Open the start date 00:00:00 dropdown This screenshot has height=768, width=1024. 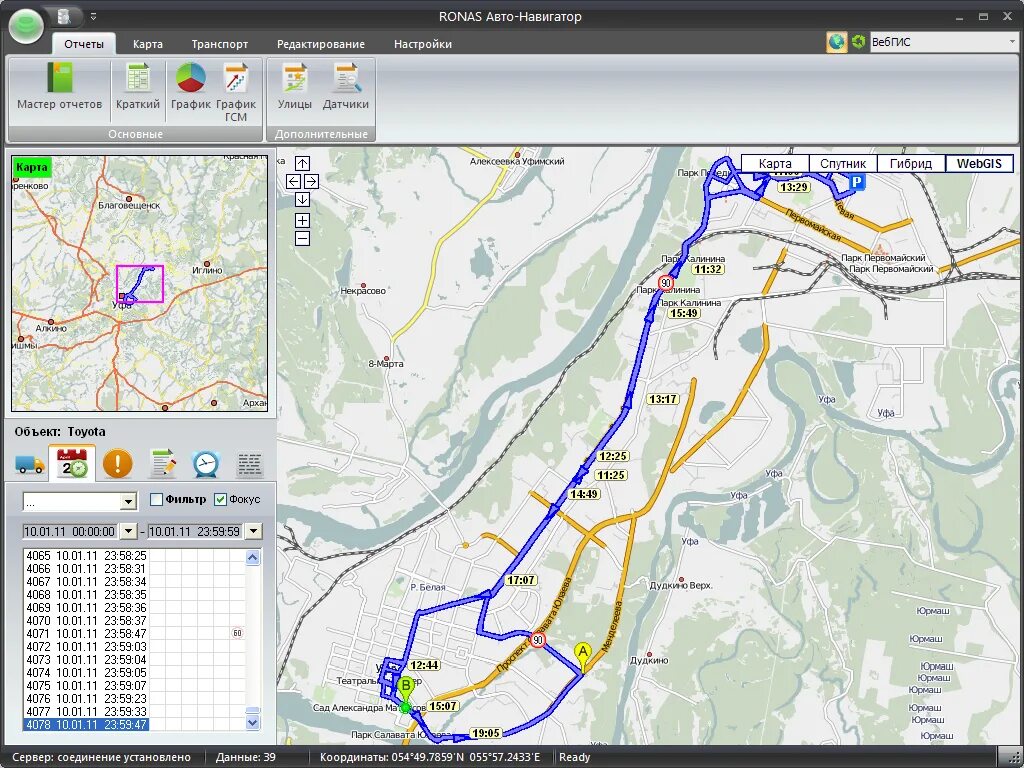coord(128,531)
